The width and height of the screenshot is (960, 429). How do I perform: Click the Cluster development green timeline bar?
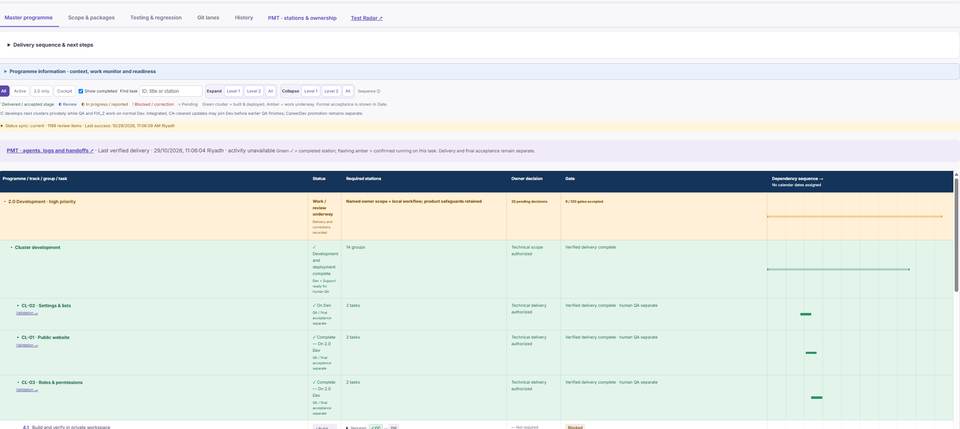coord(838,269)
